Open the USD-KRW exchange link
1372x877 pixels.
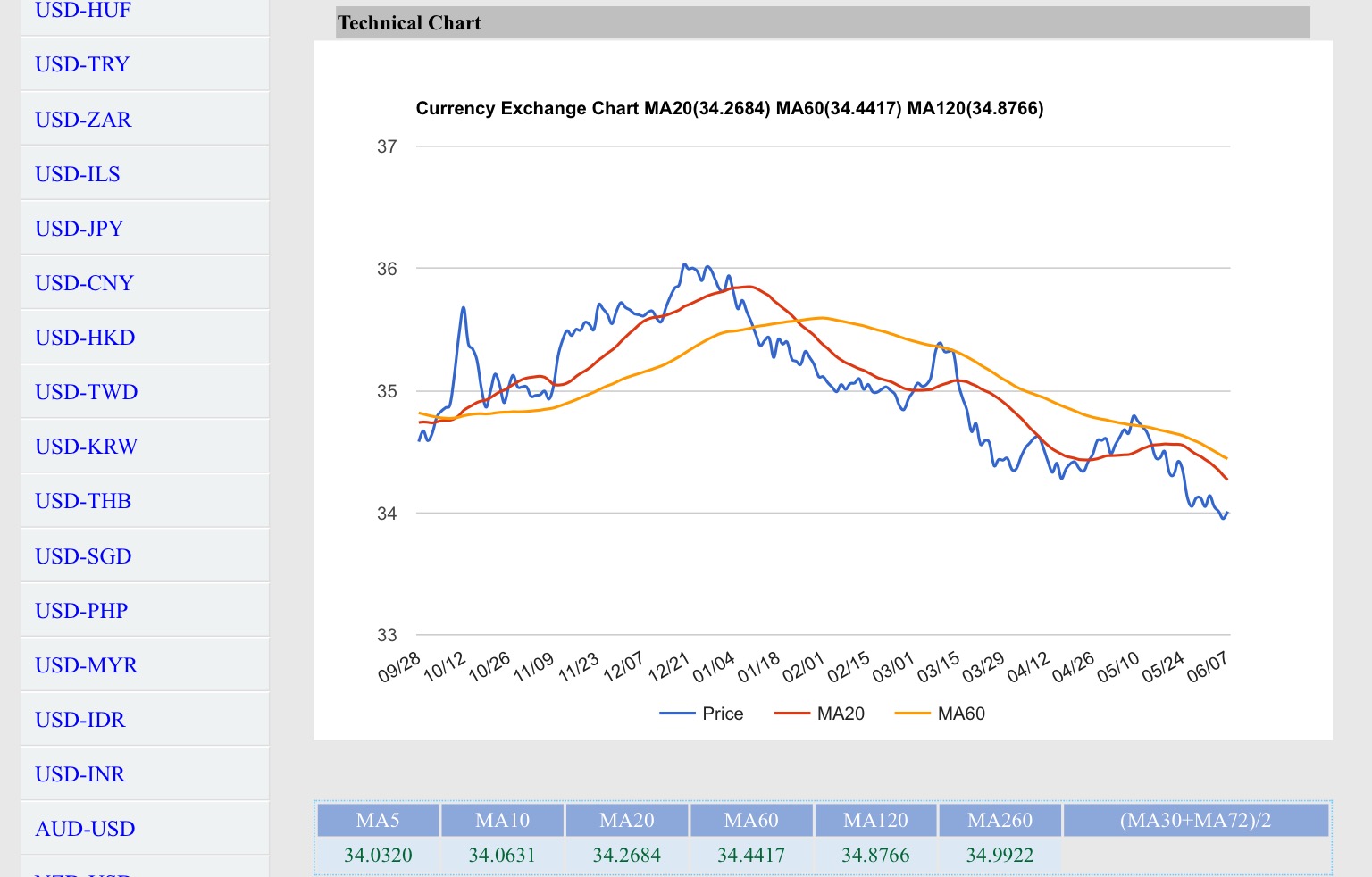(x=87, y=446)
